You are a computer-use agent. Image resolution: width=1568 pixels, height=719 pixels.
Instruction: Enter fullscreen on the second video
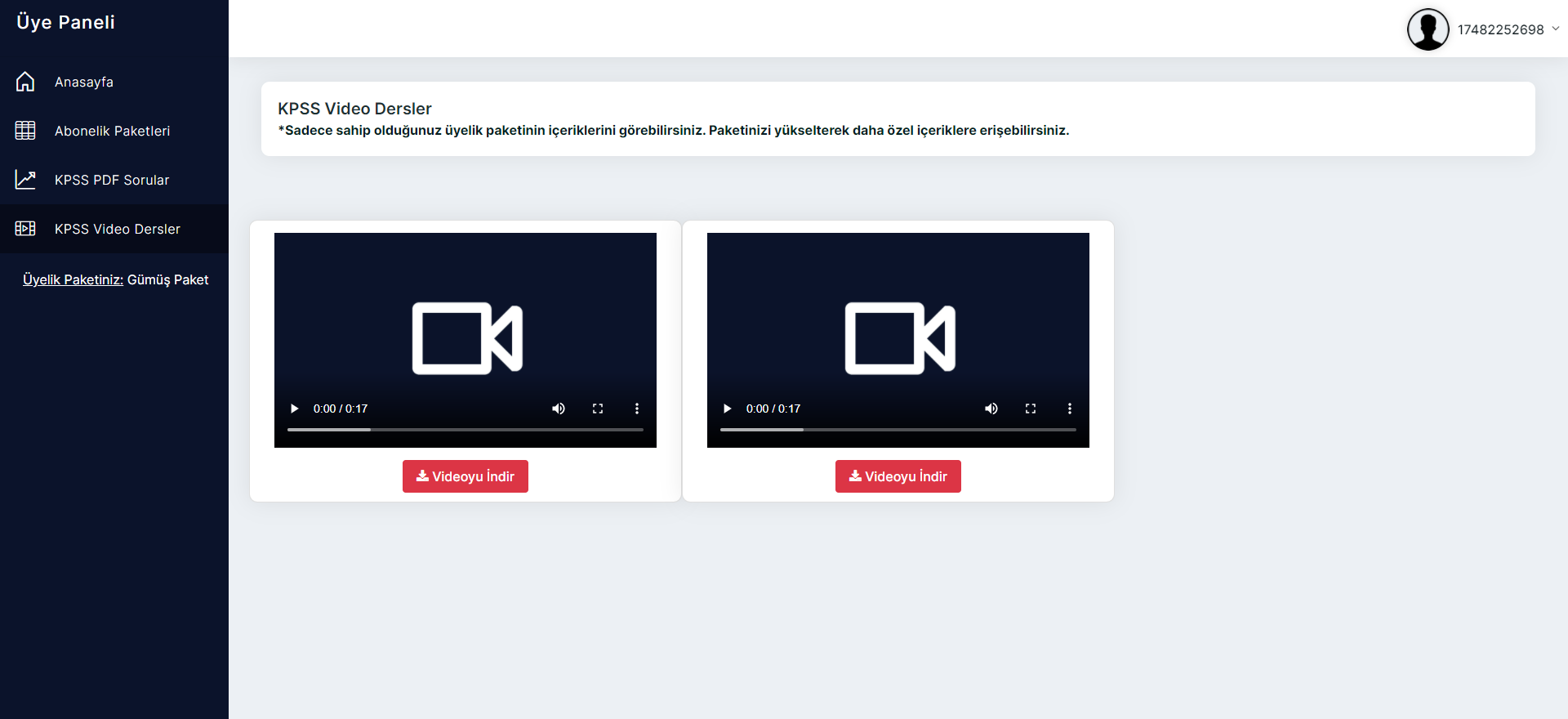point(1031,409)
